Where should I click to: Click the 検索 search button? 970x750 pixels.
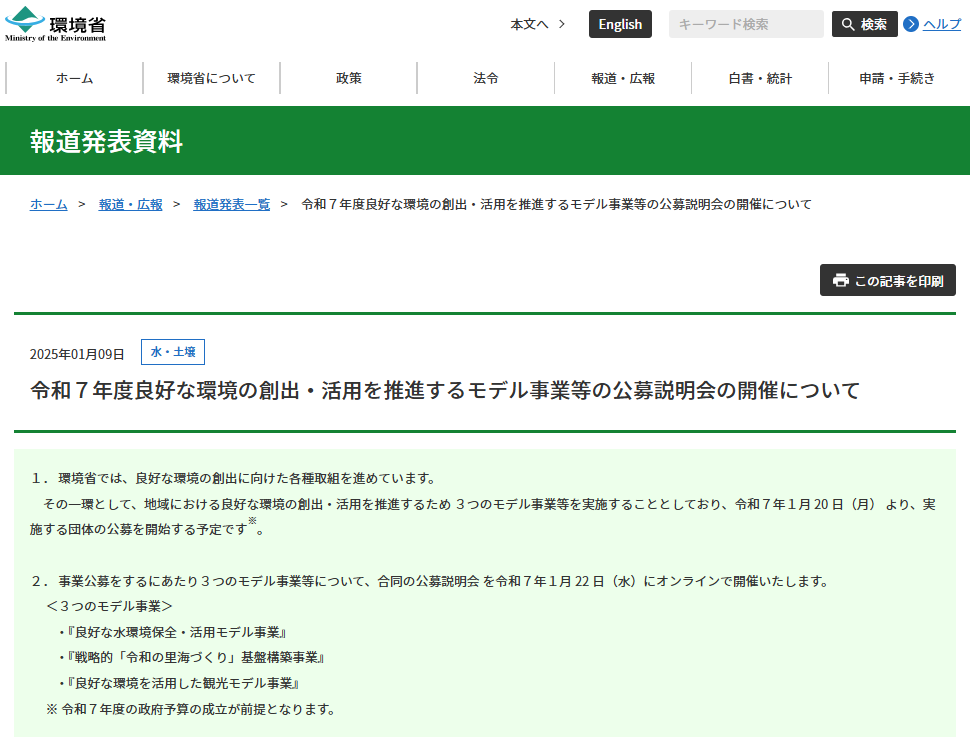(864, 23)
